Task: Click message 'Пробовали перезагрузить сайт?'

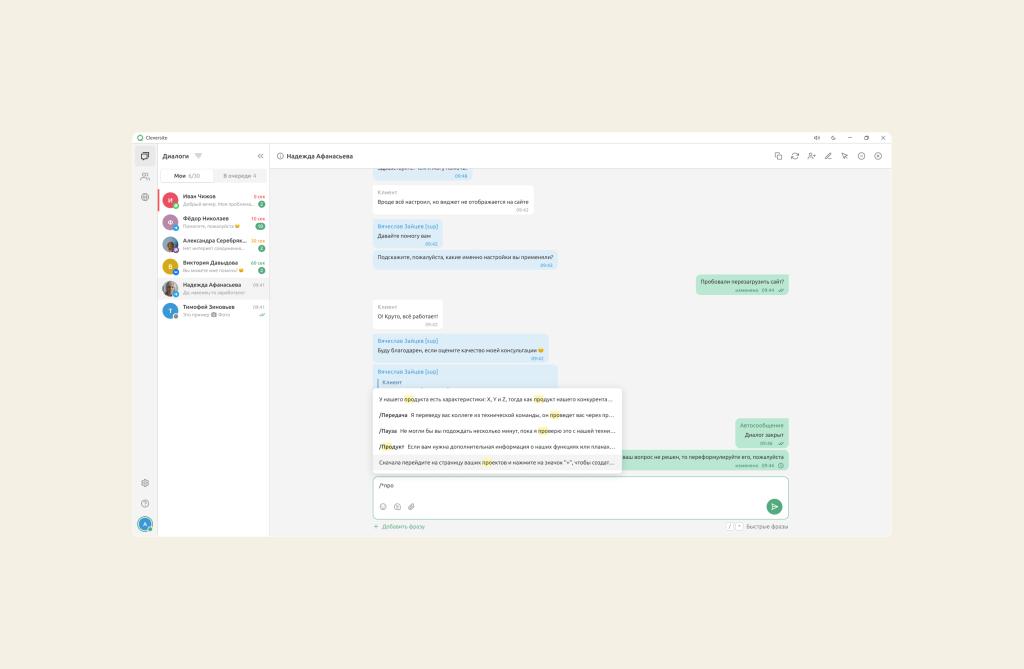Action: (x=742, y=284)
